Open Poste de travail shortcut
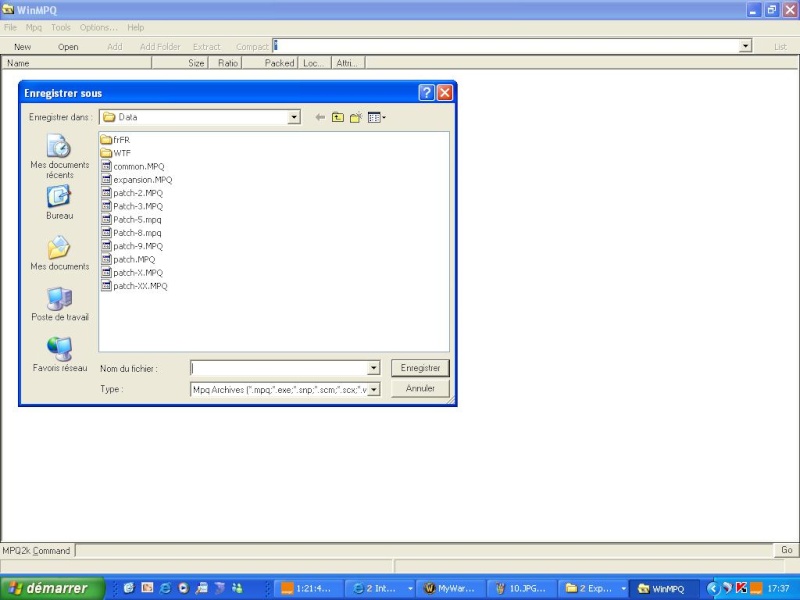The width and height of the screenshot is (800, 600). pyautogui.click(x=60, y=304)
